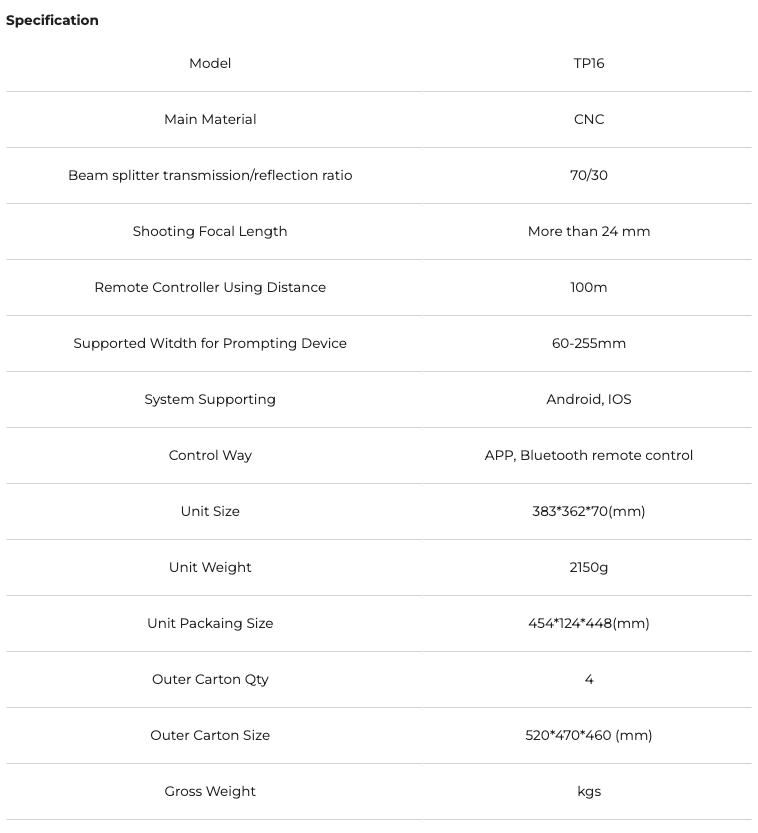Select the 383*362*70(mm) unit size

pyautogui.click(x=589, y=511)
